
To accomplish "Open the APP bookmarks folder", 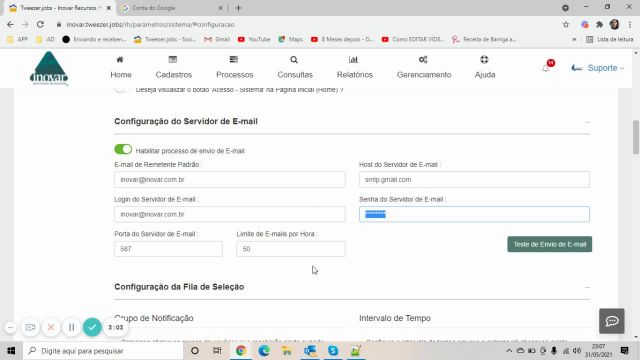I will [x=18, y=39].
